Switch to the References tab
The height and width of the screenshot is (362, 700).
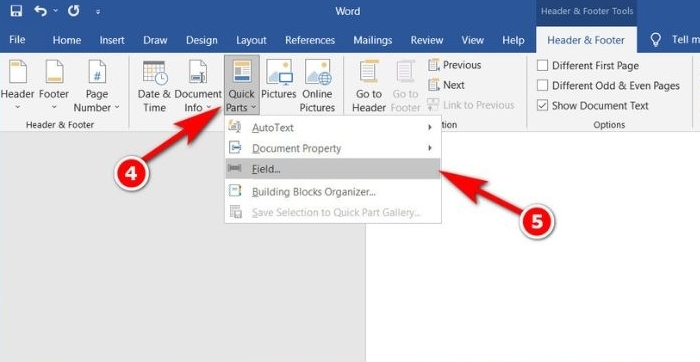pos(310,40)
